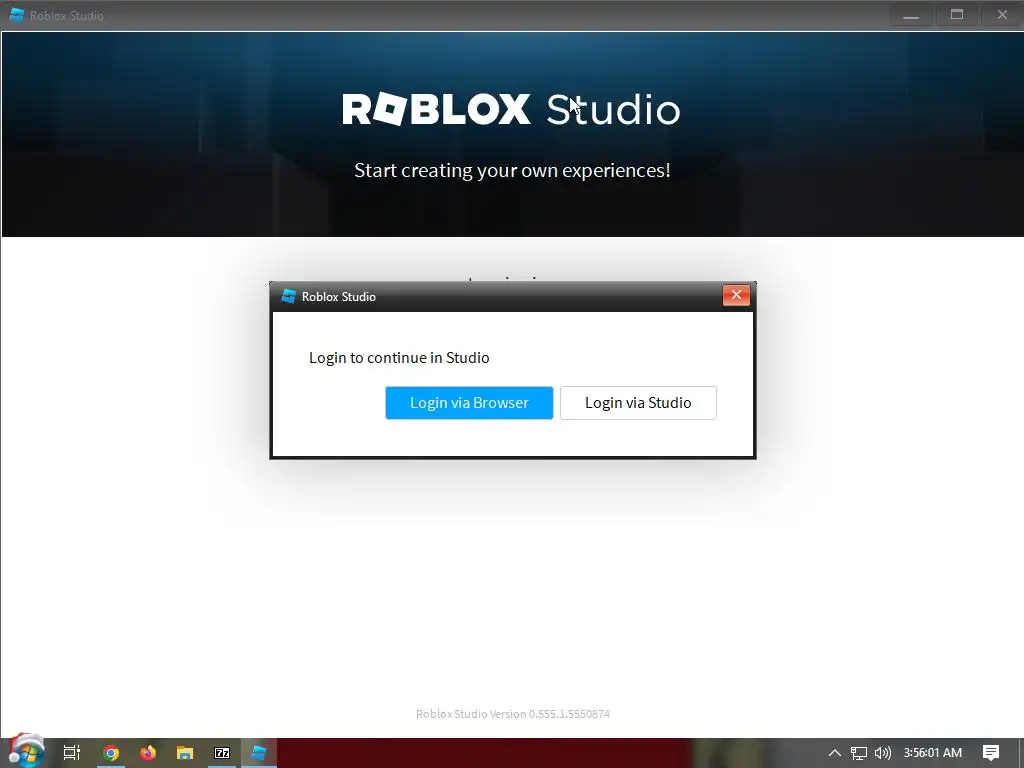Click the main window title bar Roblox icon
The width and height of the screenshot is (1024, 768).
16,15
